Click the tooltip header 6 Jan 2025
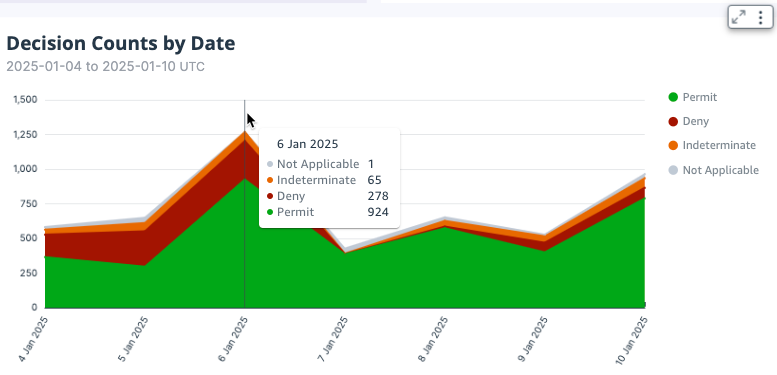The height and width of the screenshot is (375, 777). [307, 144]
